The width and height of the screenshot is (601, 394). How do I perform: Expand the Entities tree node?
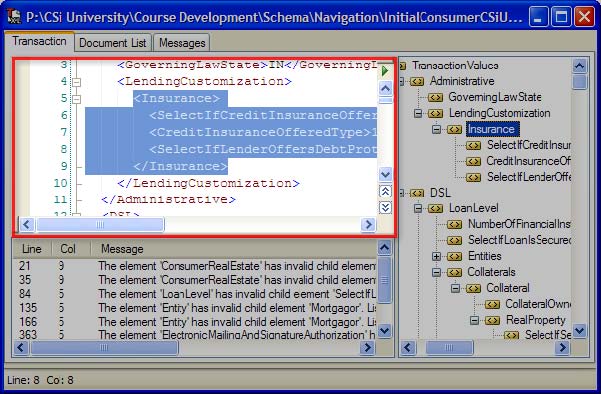pos(436,256)
